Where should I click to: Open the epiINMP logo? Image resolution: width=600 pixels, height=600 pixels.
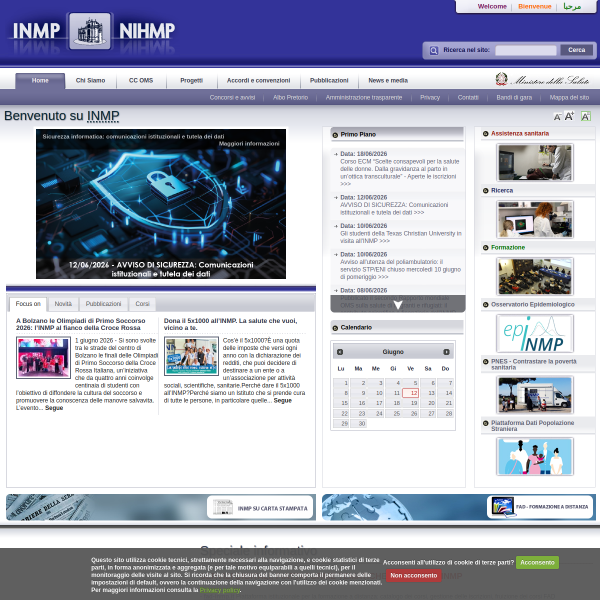535,333
